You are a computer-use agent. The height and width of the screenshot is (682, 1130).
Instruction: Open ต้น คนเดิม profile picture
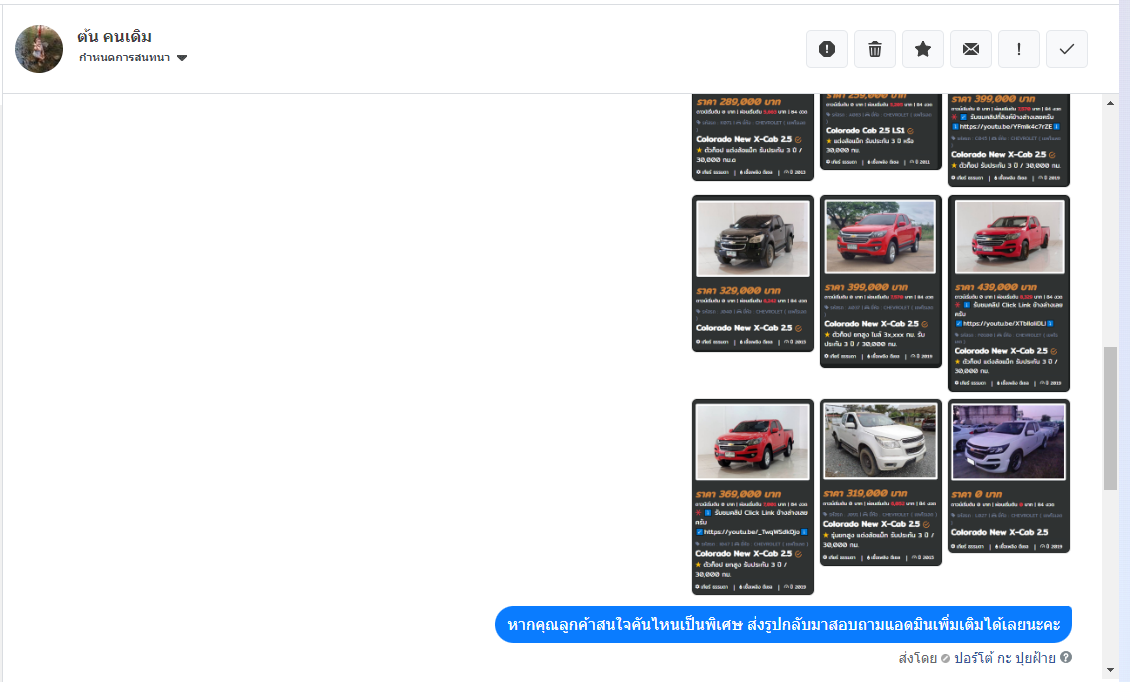(40, 49)
